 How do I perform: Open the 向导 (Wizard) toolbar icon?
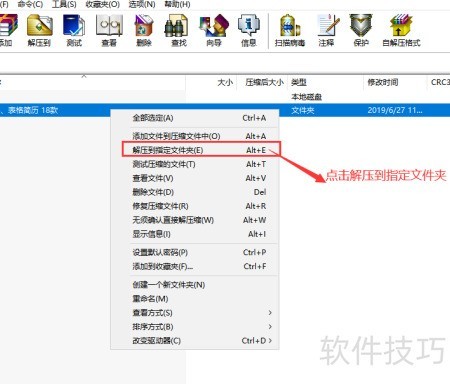[214, 30]
